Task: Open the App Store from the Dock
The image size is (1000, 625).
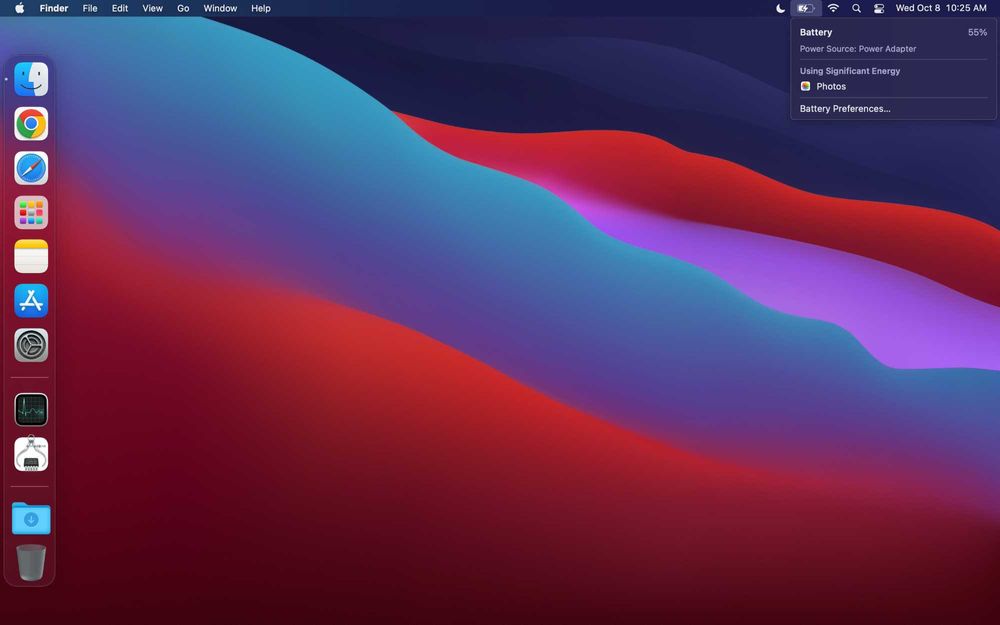Action: click(31, 301)
